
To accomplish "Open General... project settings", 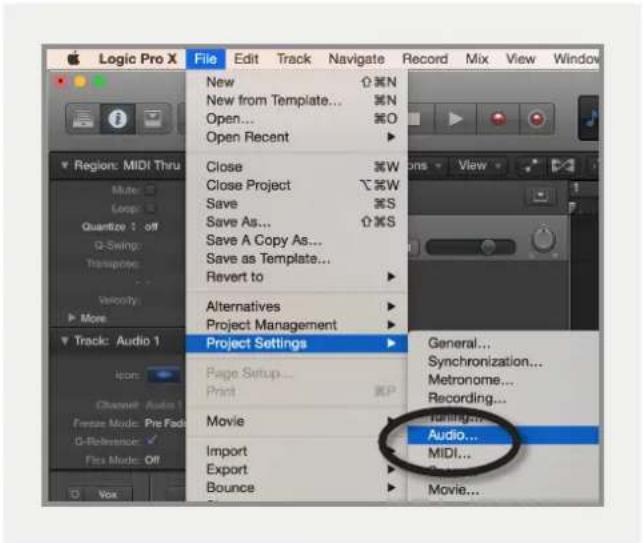I will coord(503,343).
